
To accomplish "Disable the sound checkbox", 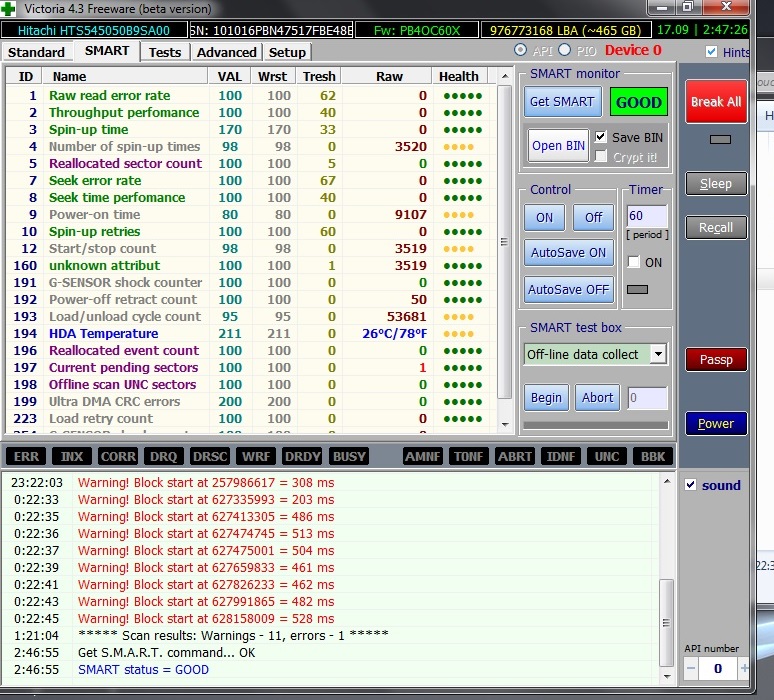I will click(691, 485).
